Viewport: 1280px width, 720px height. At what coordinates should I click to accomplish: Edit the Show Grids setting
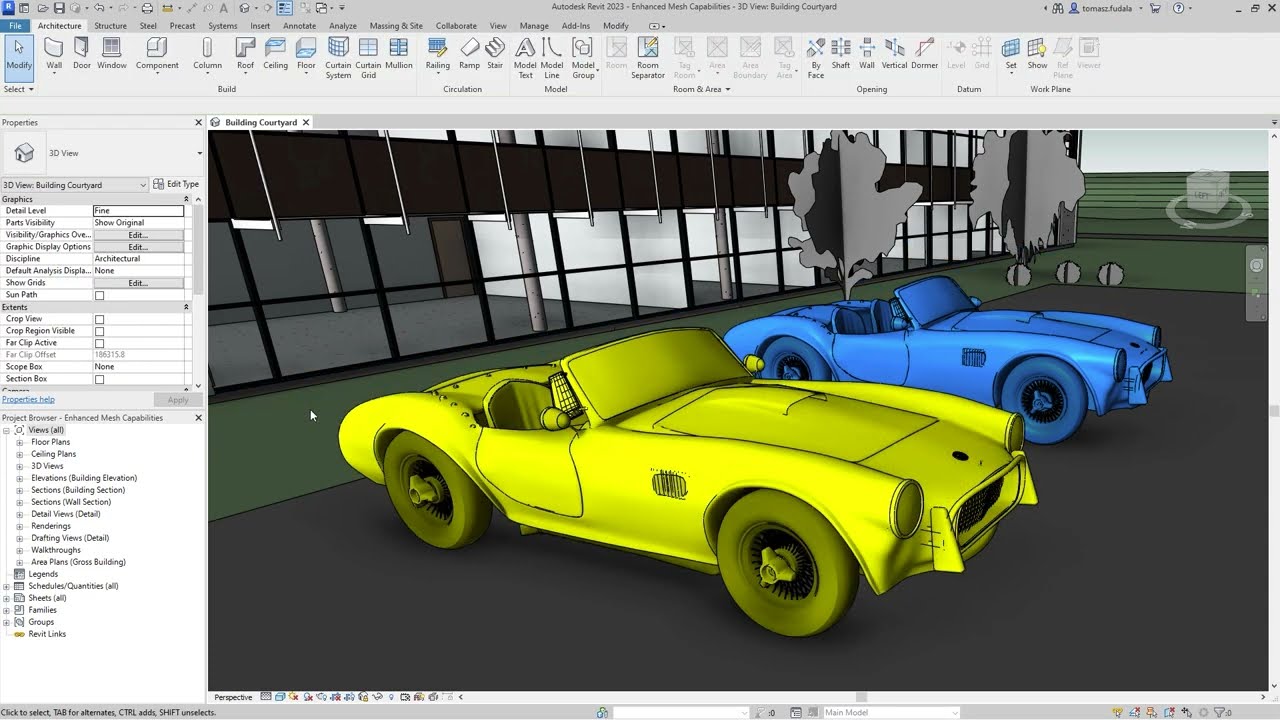(x=138, y=283)
